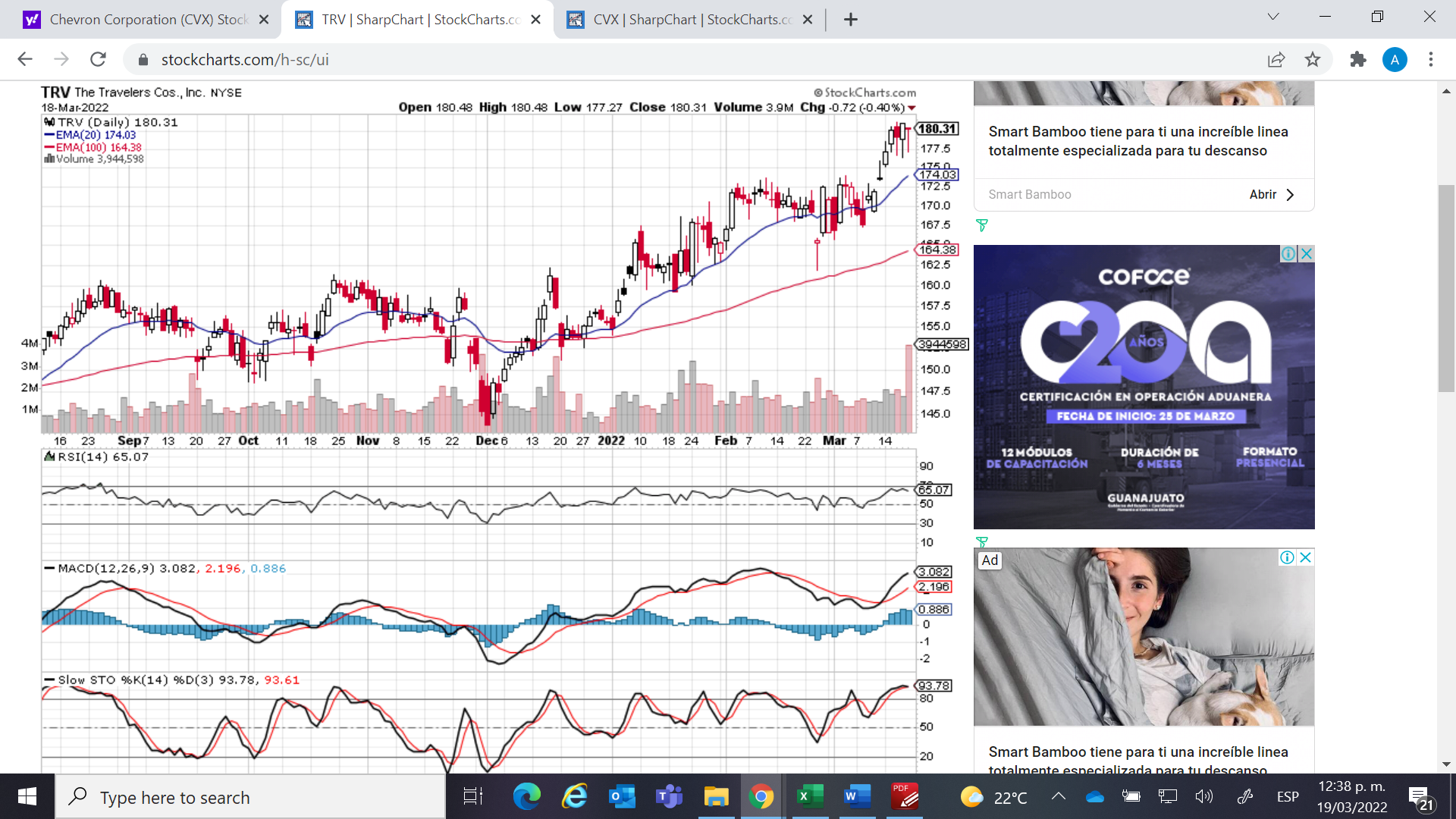
Task: Show hidden system tray icons
Action: 1059,796
